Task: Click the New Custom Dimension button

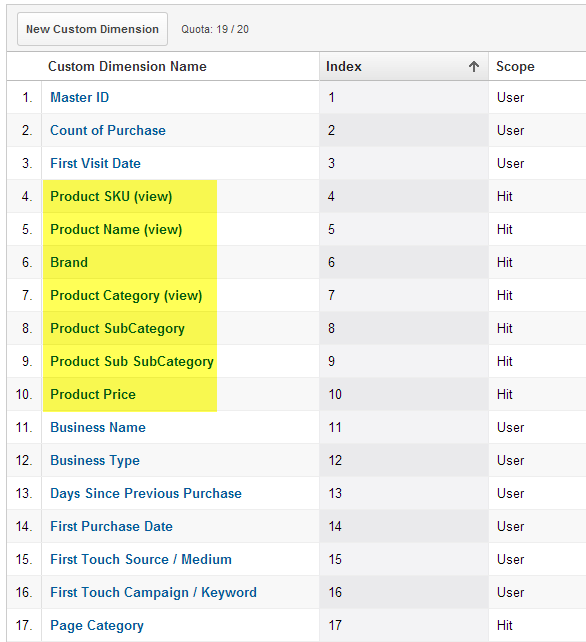Action: [x=92, y=29]
